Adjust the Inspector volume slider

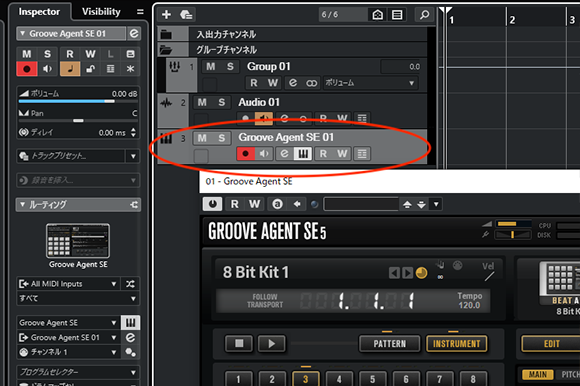click(78, 101)
